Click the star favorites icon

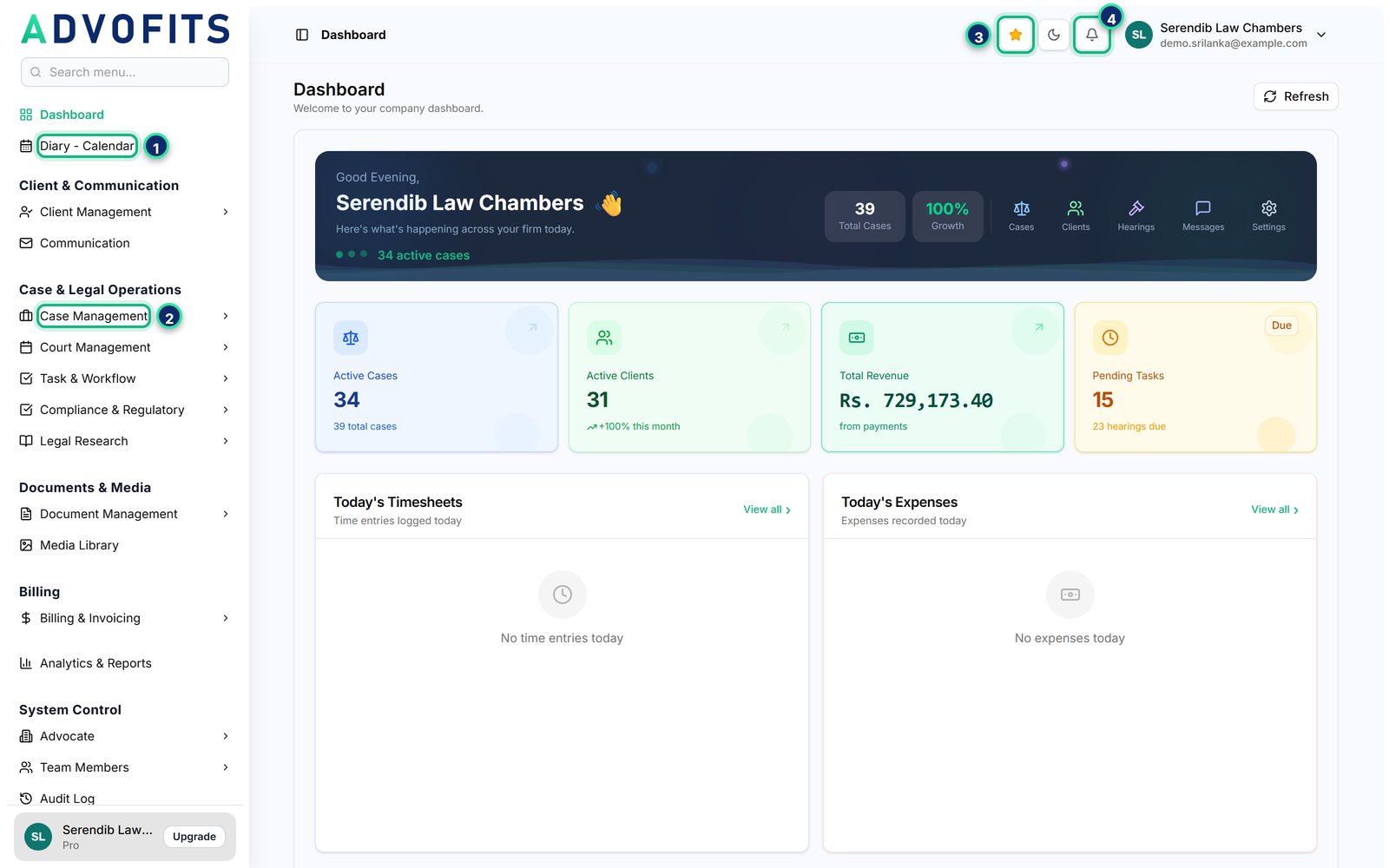[x=1015, y=35]
